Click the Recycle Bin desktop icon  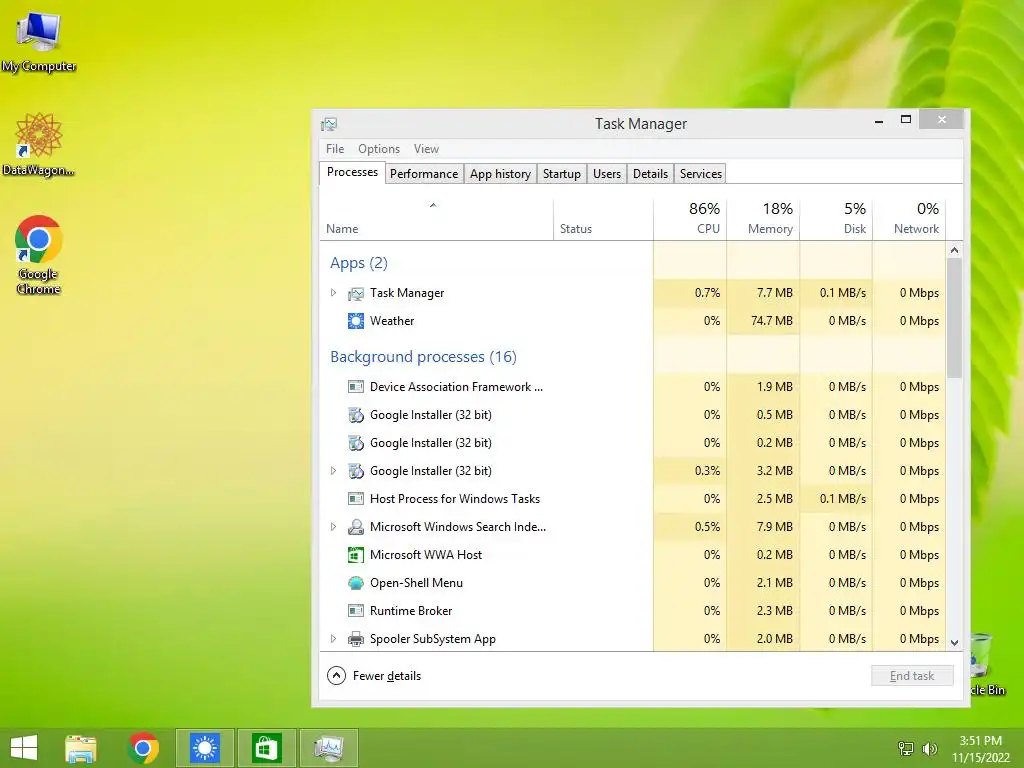point(987,663)
